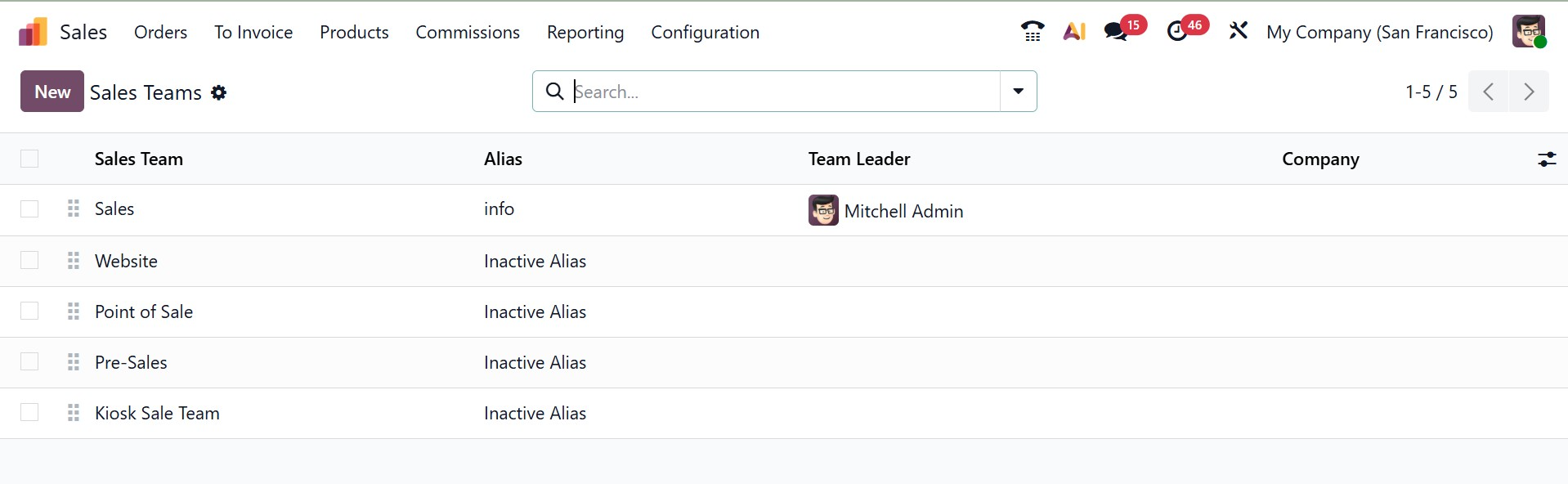This screenshot has height=484, width=1568.
Task: Open the Reporting menu
Action: point(585,33)
